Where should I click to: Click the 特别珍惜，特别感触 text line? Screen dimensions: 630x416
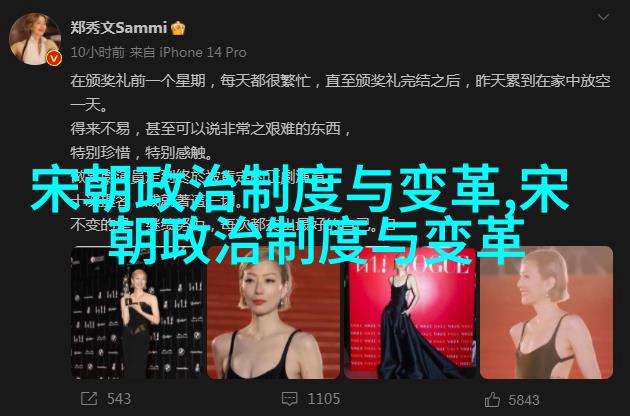(141, 153)
